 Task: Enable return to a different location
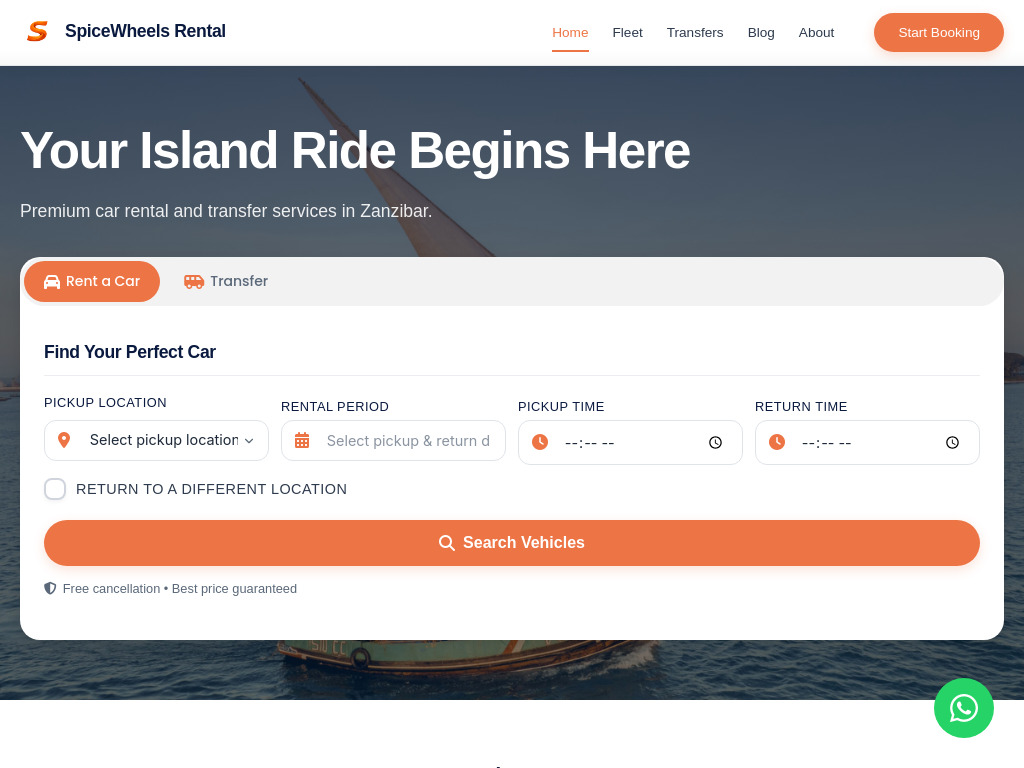[x=55, y=489]
